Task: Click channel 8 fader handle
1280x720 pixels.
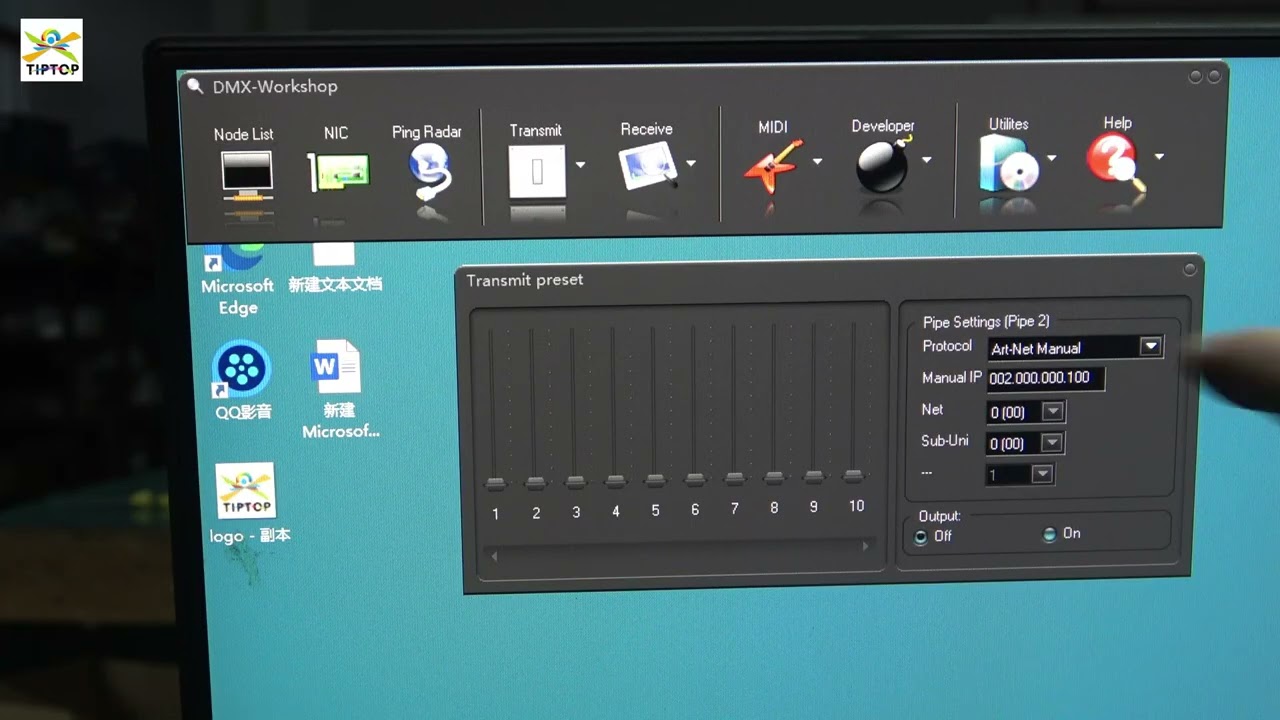Action: coord(774,477)
